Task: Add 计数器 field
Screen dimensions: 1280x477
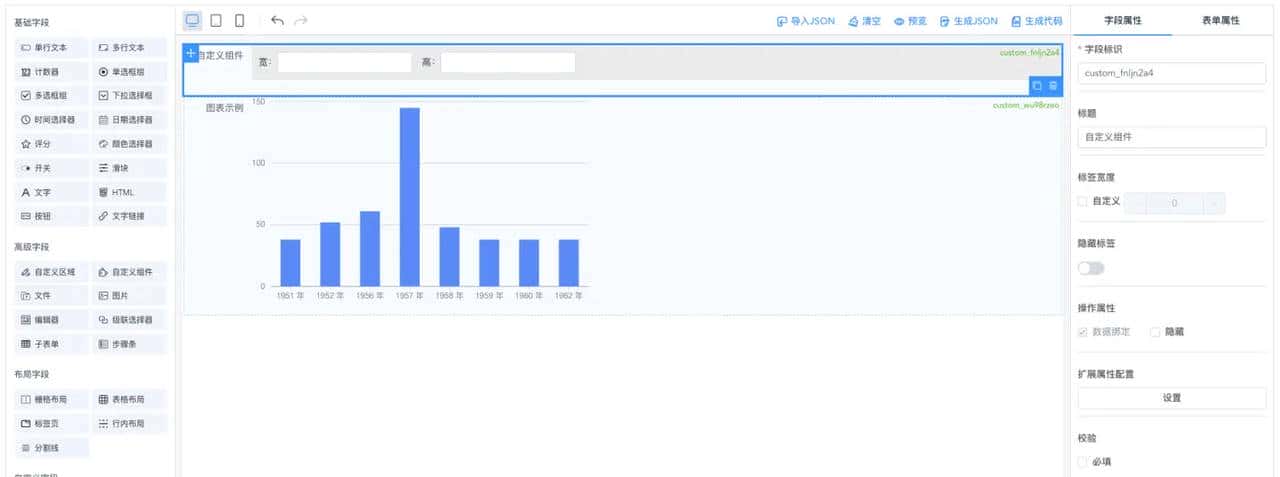Action: click(52, 72)
